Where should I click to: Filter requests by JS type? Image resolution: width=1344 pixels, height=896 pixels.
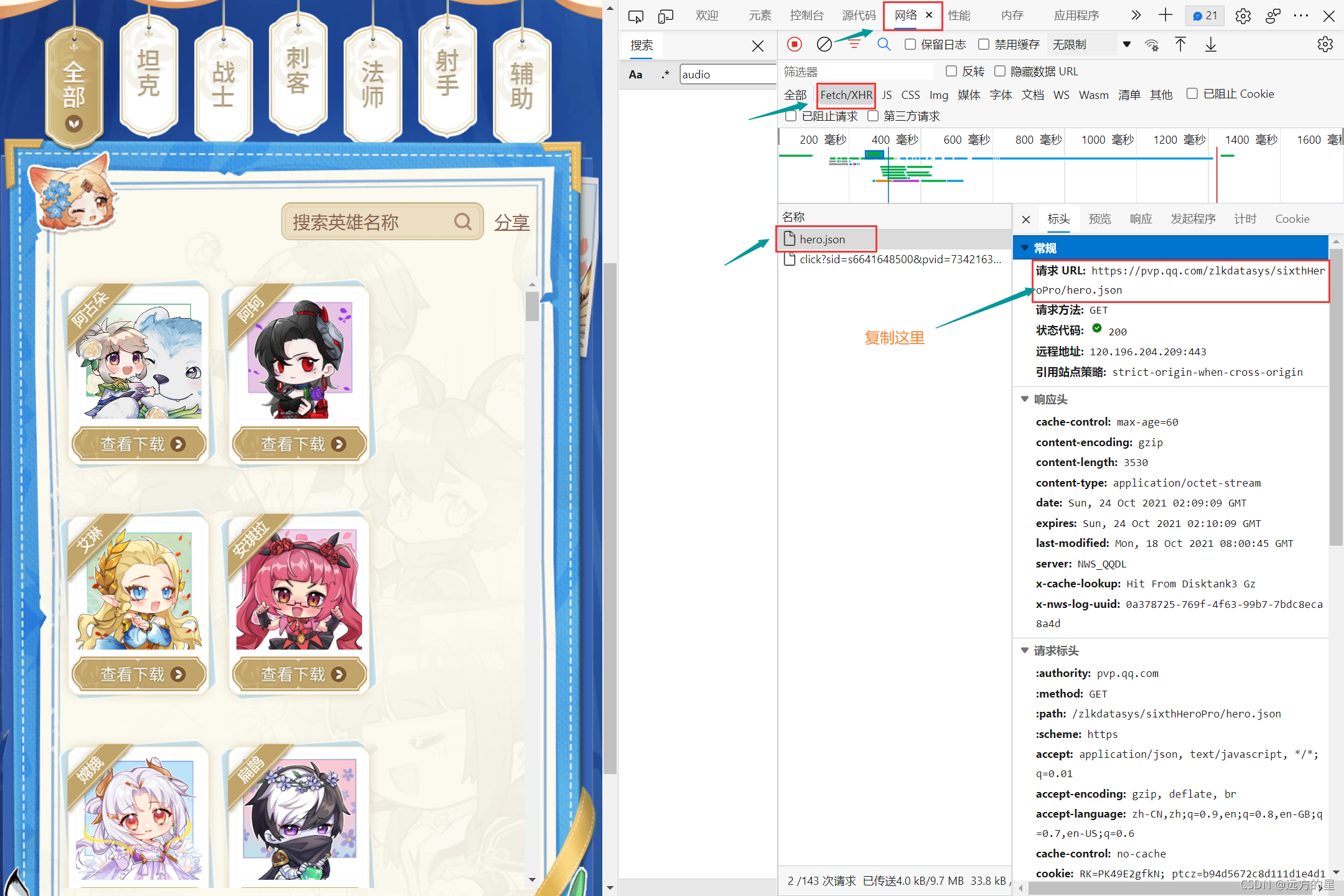click(x=887, y=95)
